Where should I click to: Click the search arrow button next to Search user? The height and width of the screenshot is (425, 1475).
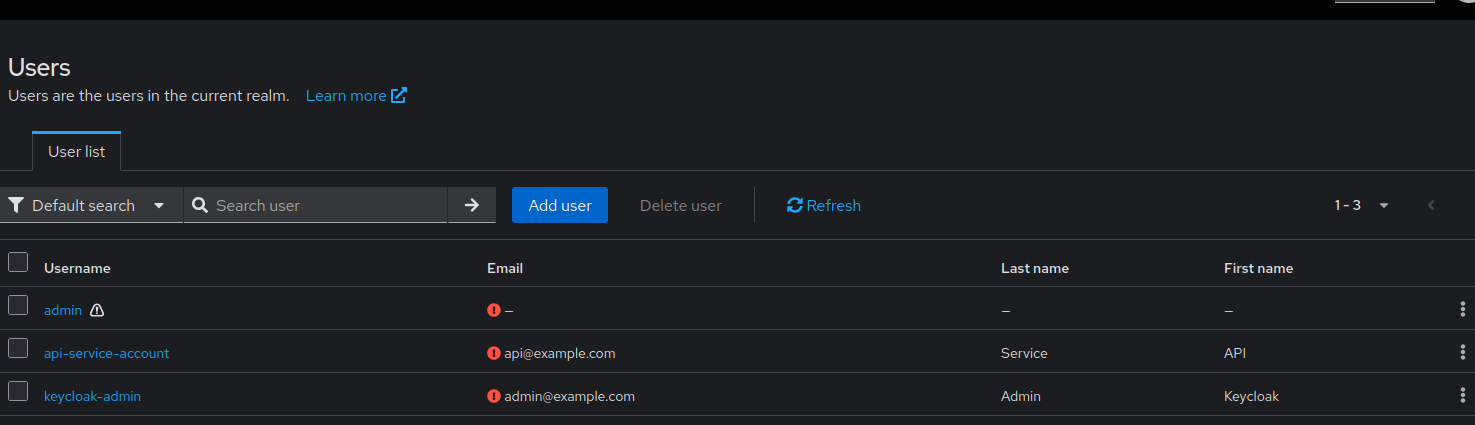(472, 205)
